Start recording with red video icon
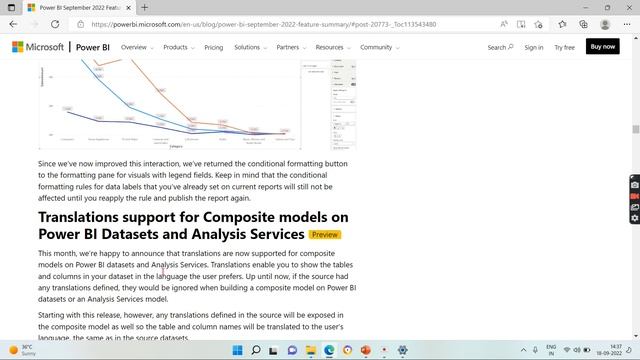 tap(635, 196)
